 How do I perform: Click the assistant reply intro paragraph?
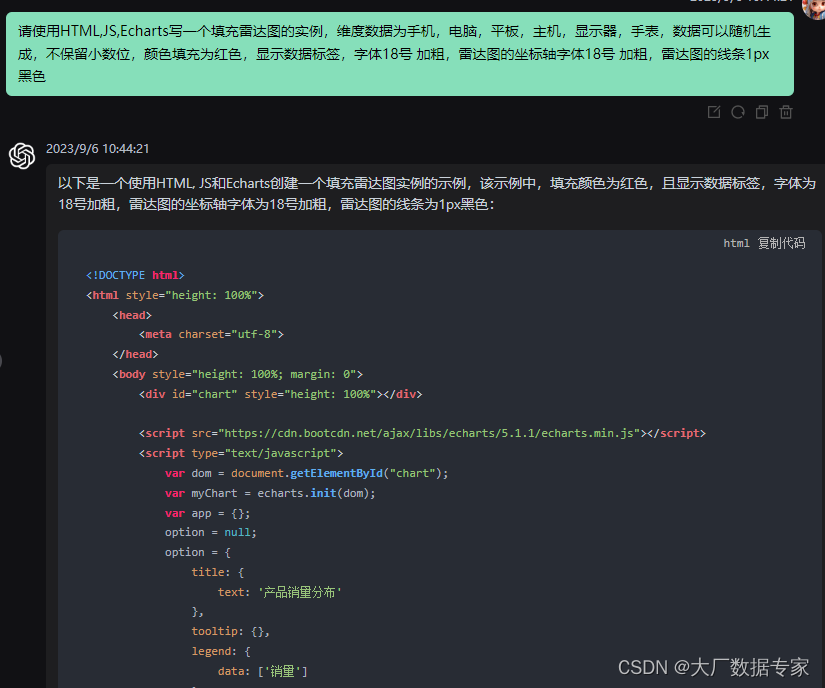[x=437, y=194]
